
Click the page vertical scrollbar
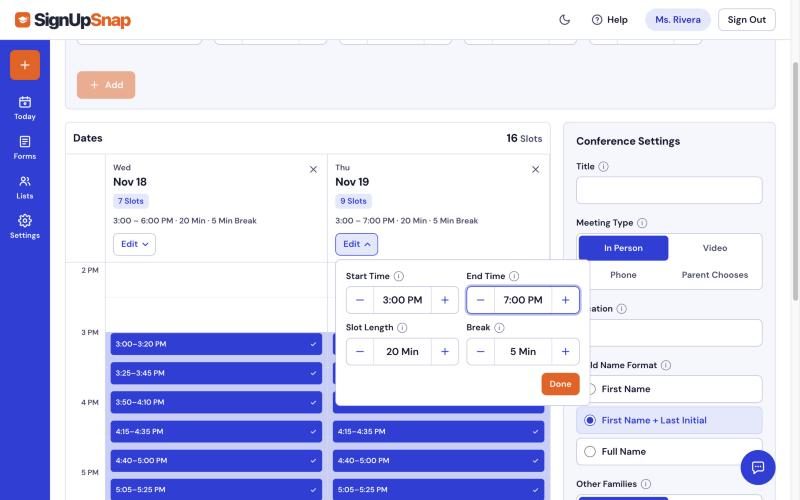tap(795, 181)
